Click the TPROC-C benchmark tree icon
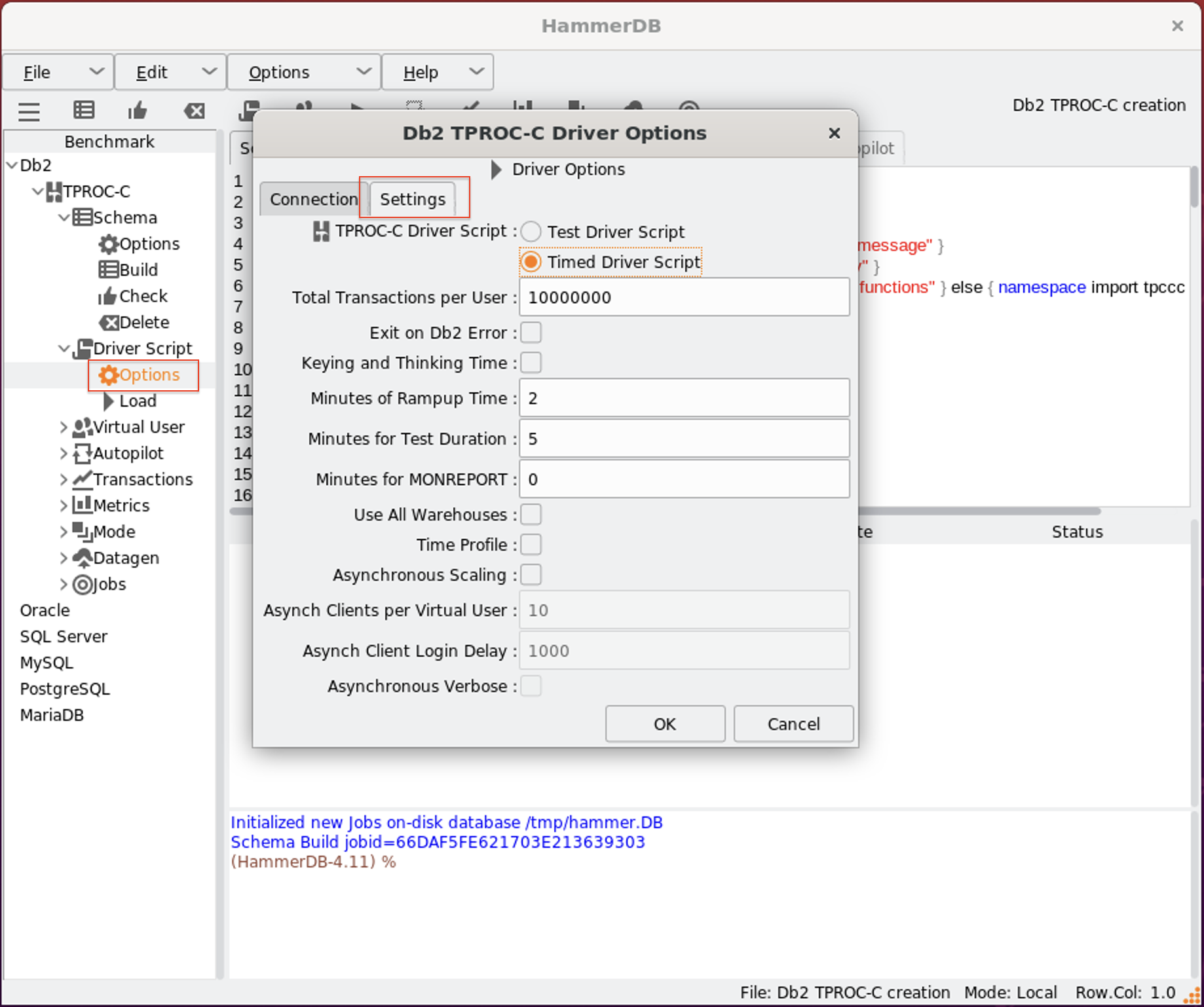The width and height of the screenshot is (1204, 1007). click(54, 192)
